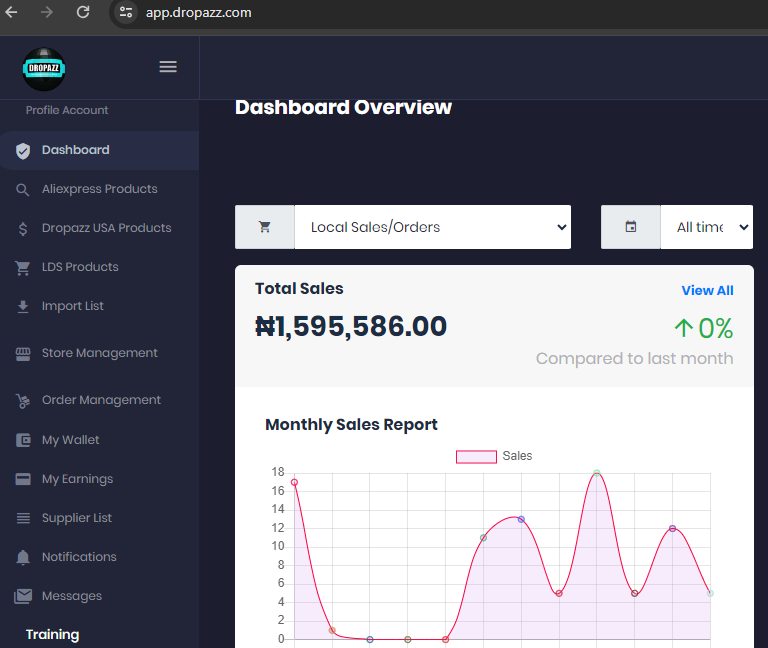This screenshot has width=768, height=648.
Task: Open Order Management in sidebar
Action: pyautogui.click(x=101, y=400)
